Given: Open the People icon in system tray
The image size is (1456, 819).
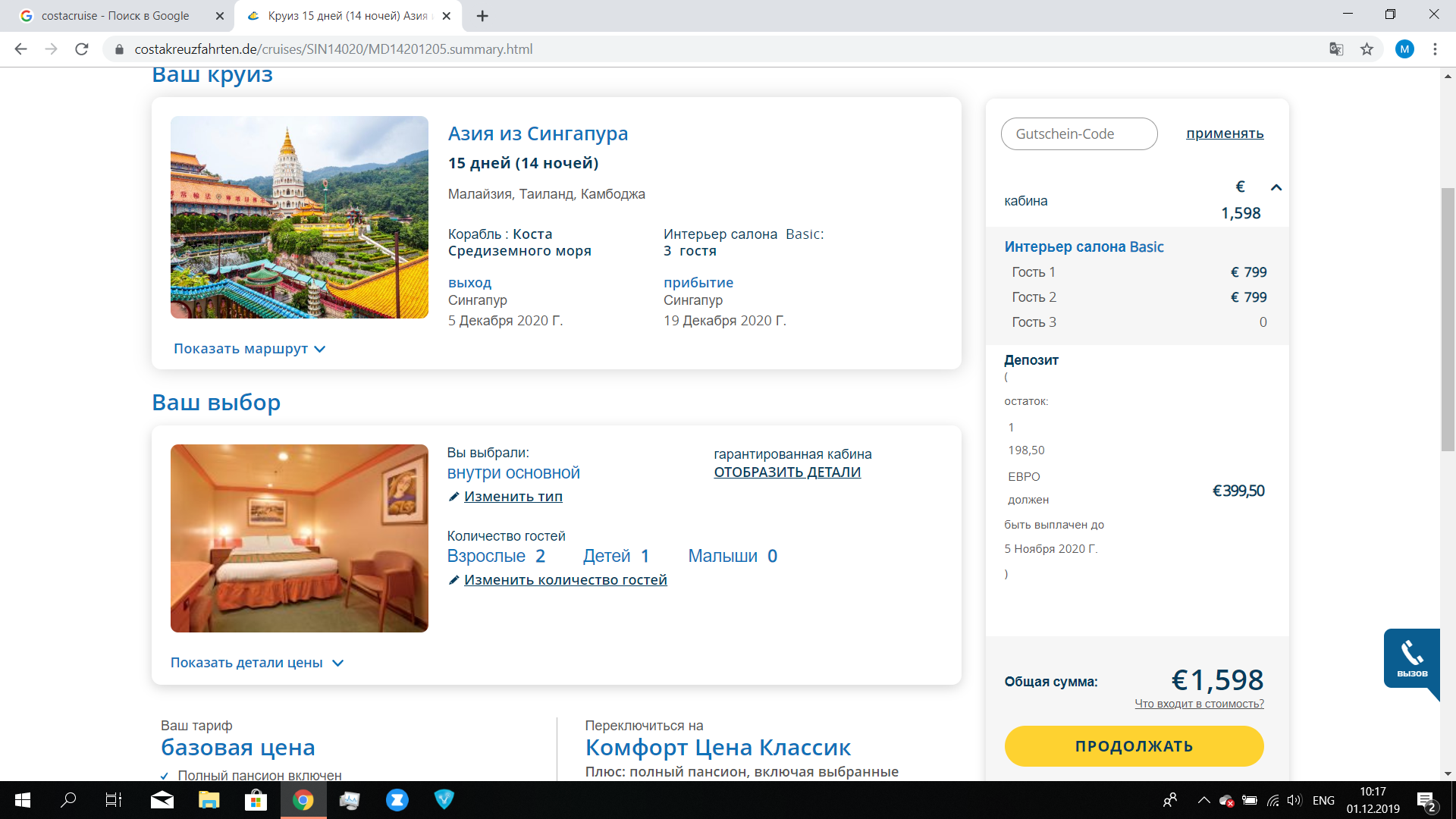Looking at the screenshot, I should [1170, 800].
